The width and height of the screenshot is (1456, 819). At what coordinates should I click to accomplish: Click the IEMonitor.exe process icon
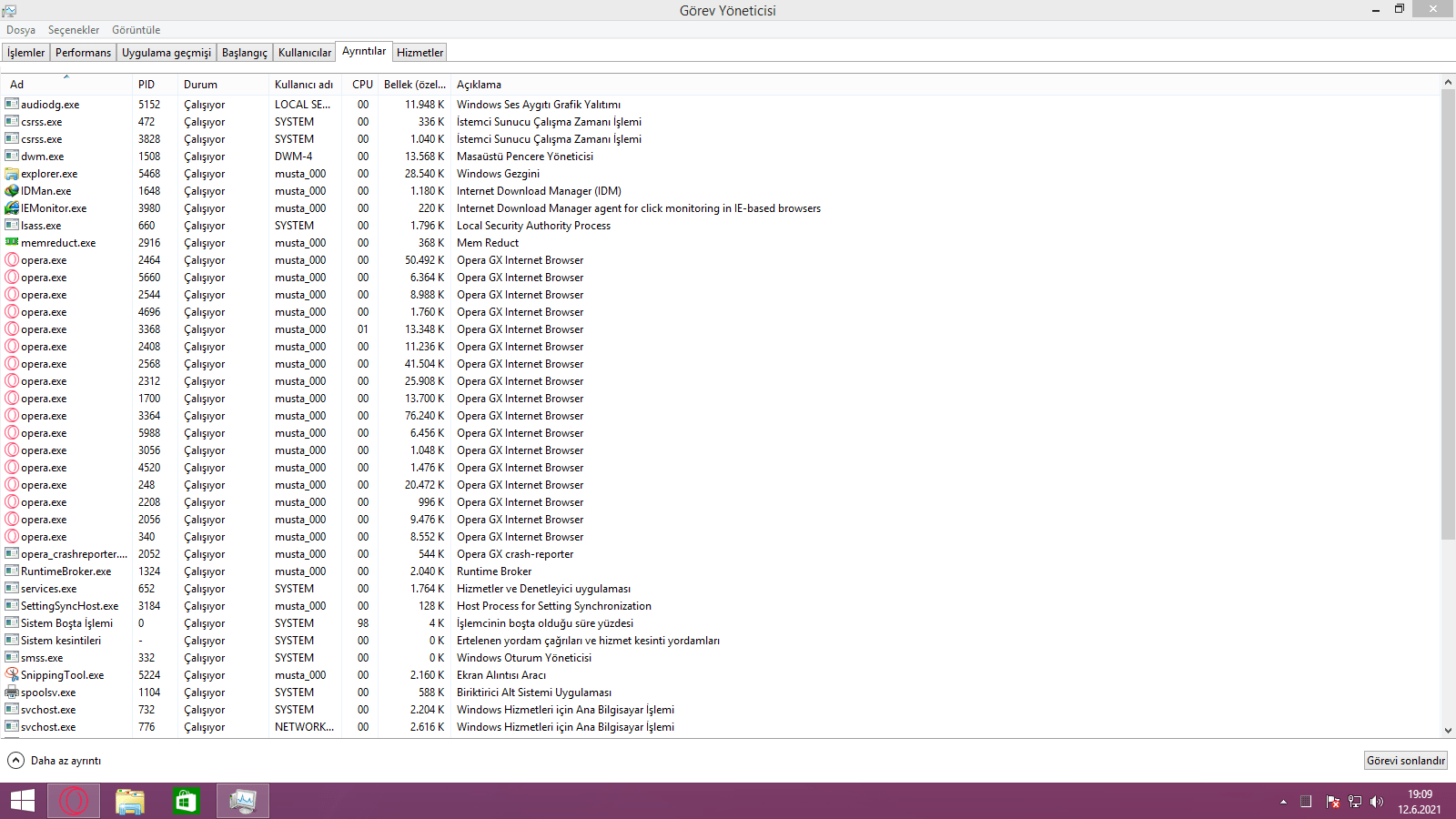point(12,207)
